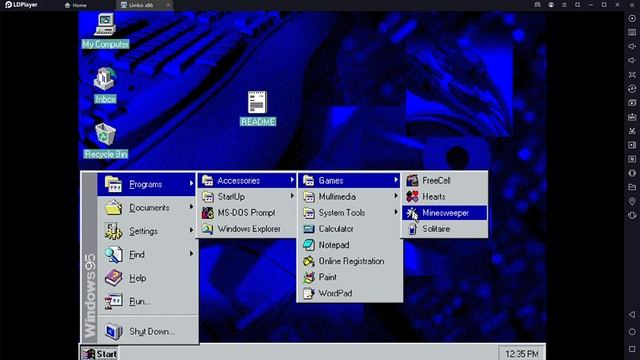
Task: Switch to the LDPlayer Home tab
Action: click(76, 5)
